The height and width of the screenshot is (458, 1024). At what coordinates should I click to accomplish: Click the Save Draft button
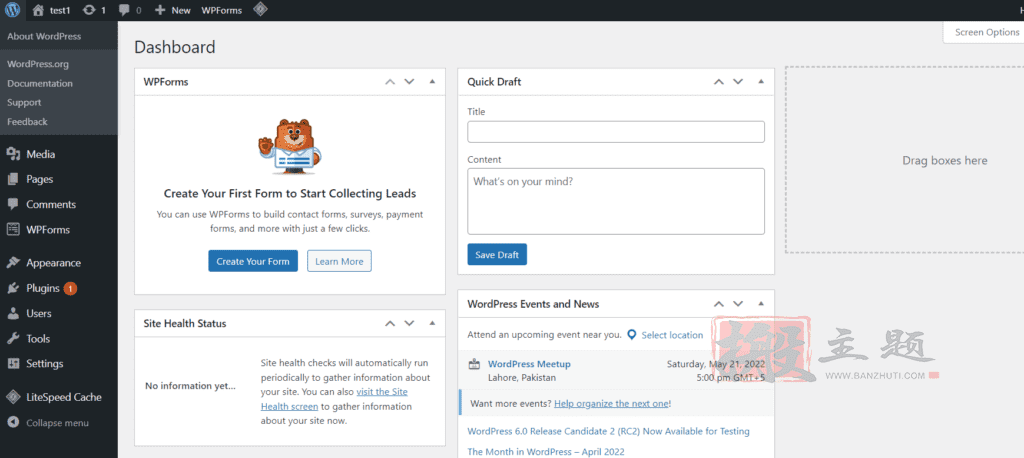point(497,254)
